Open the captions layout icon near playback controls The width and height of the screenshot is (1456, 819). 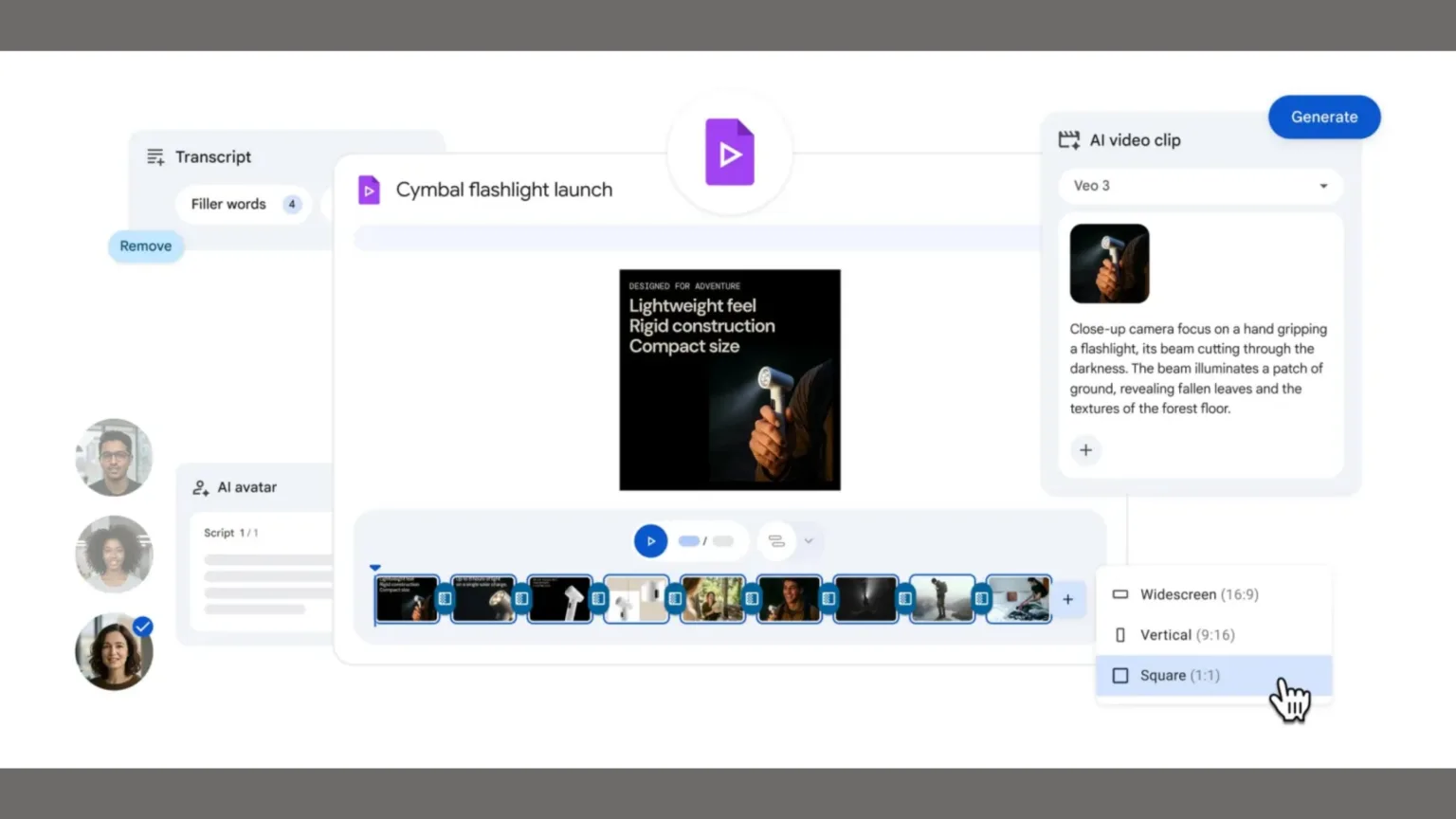(777, 540)
